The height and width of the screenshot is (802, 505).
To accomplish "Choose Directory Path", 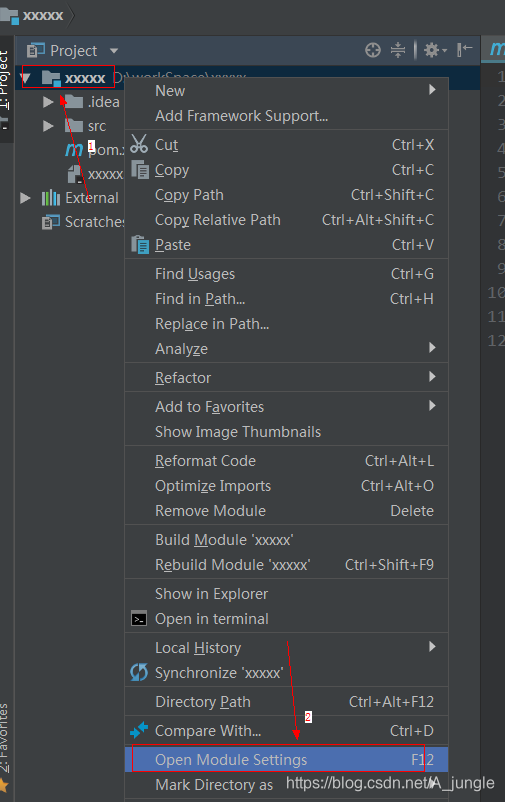I will [x=287, y=702].
